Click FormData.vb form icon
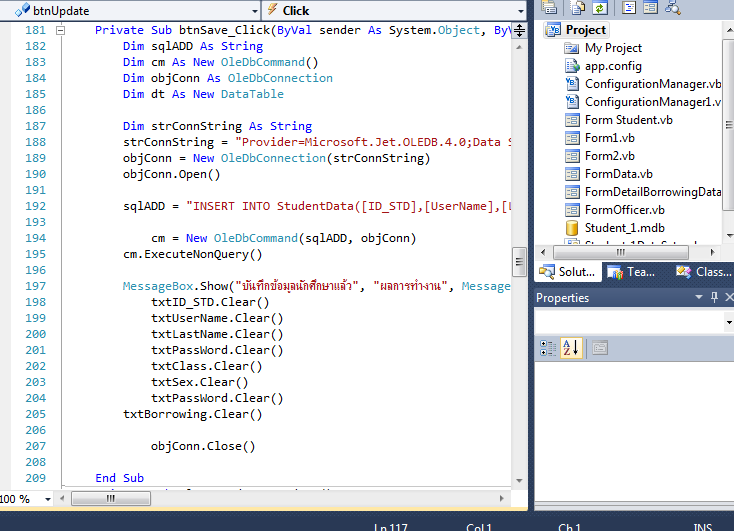734x531 pixels. point(572,174)
